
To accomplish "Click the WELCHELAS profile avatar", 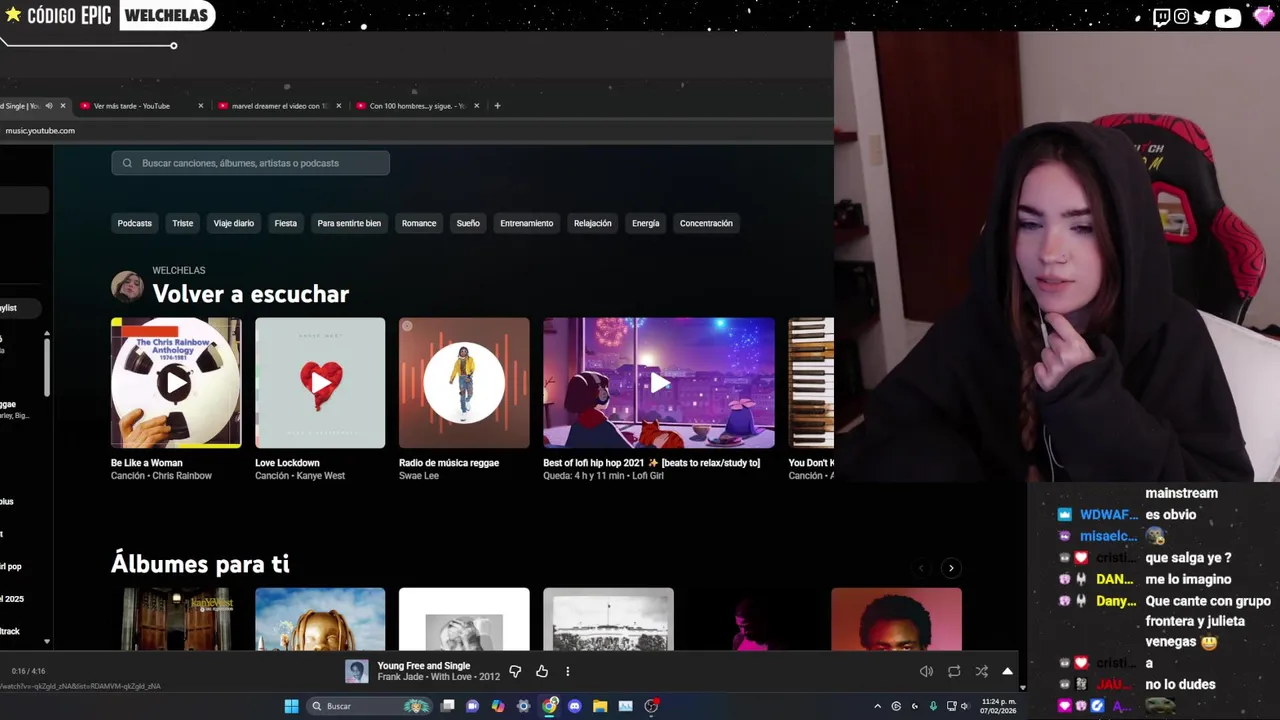I will (x=127, y=286).
